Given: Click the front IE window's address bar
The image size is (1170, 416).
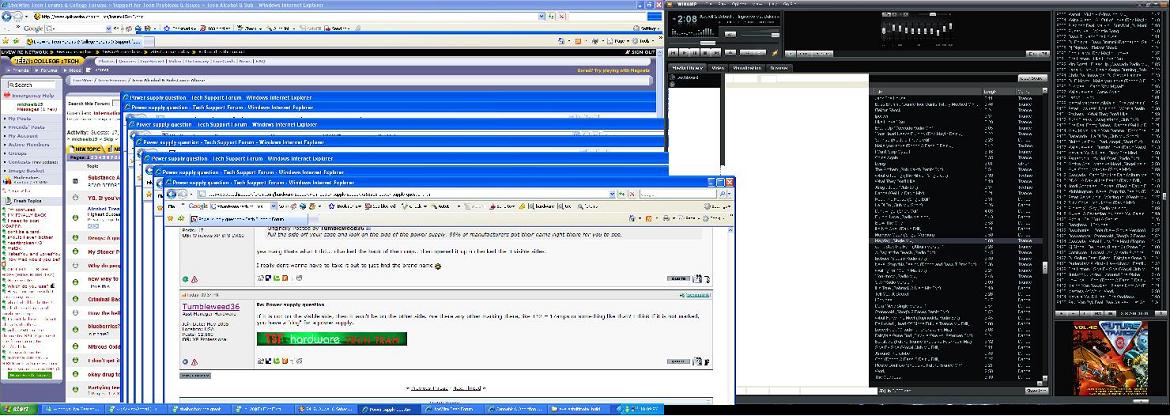Looking at the screenshot, I should click(405, 194).
